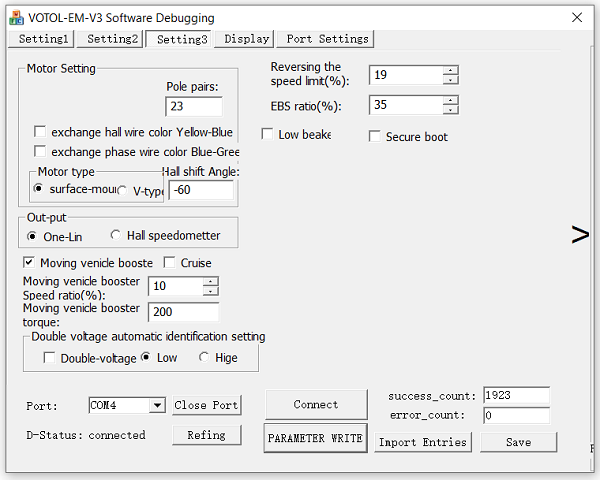Switch to the Setting1 tab
This screenshot has height=480, width=600.
click(x=42, y=39)
